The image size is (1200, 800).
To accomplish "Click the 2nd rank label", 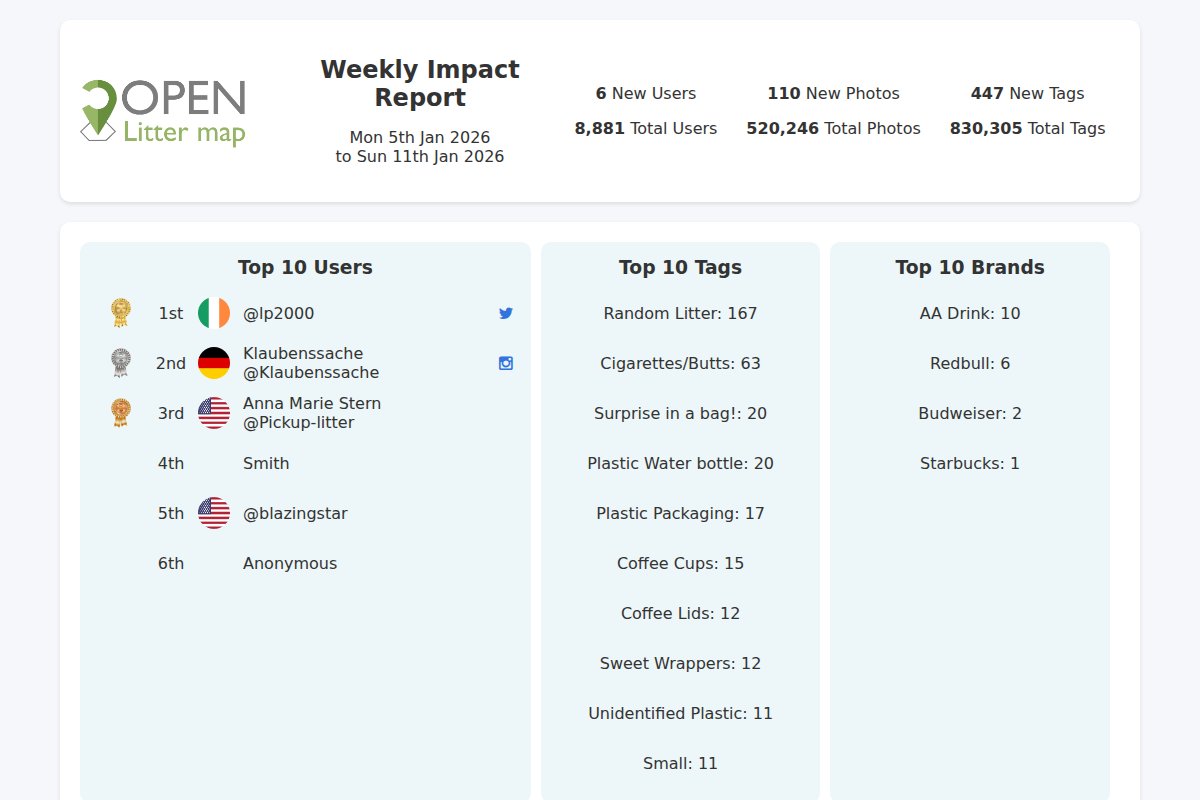I will click(171, 363).
